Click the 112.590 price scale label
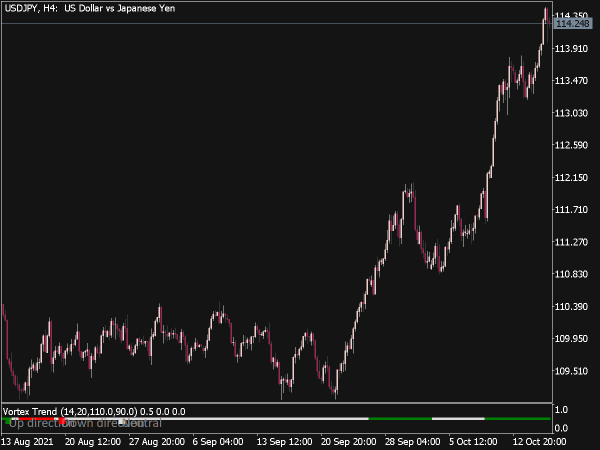This screenshot has height=450, width=600. 571,145
